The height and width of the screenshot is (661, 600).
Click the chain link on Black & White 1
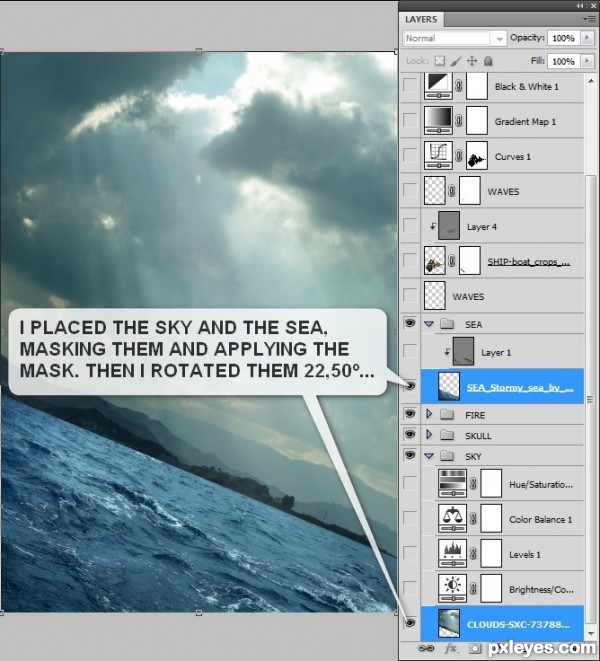coord(459,86)
